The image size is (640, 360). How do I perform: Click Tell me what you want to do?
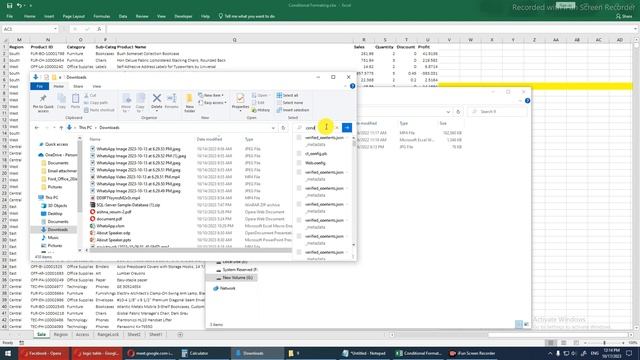click(x=247, y=16)
